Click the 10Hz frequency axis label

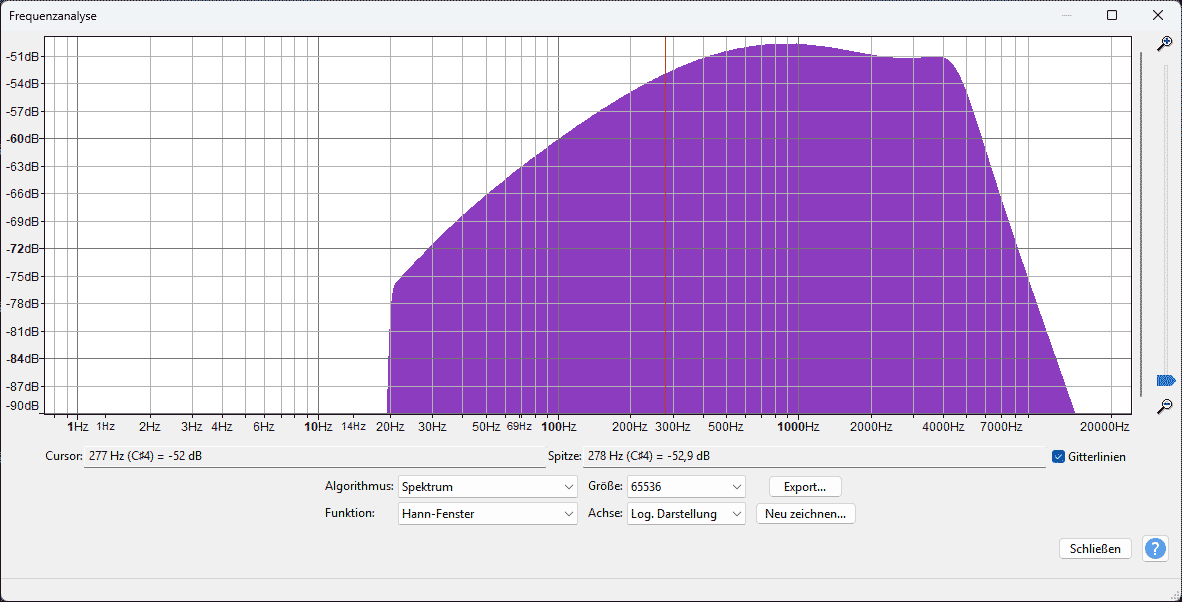click(x=318, y=427)
